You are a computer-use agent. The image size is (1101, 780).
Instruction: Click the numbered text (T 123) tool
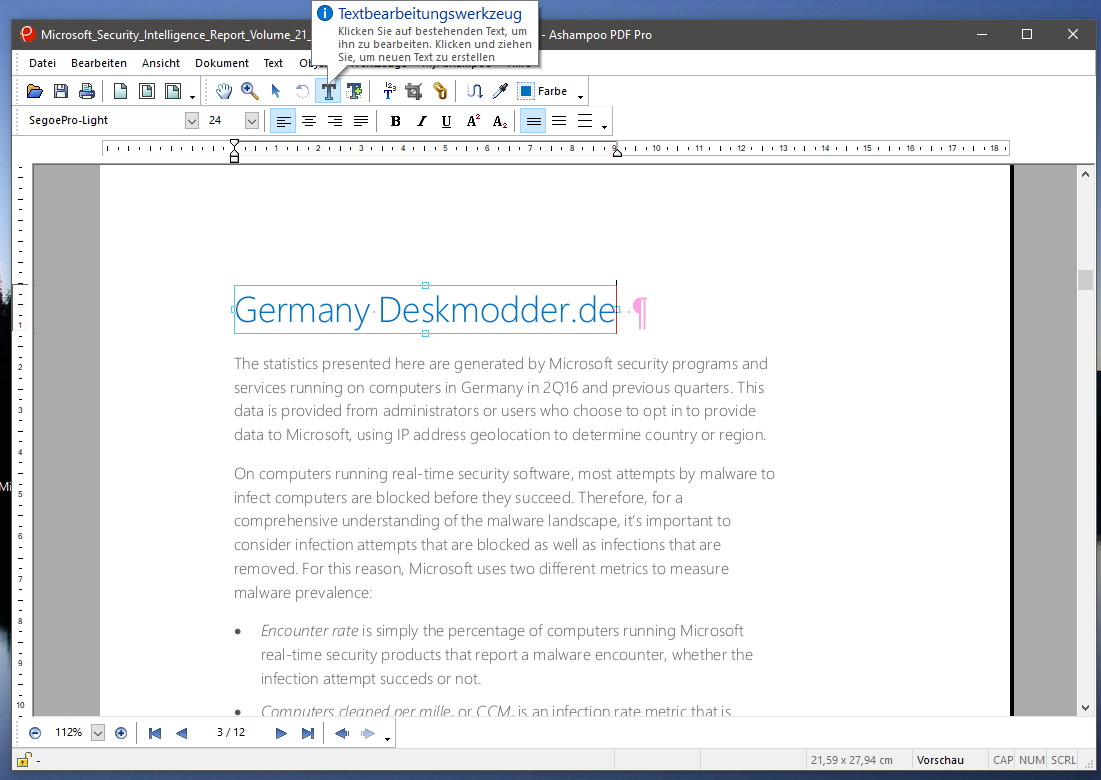coord(389,91)
